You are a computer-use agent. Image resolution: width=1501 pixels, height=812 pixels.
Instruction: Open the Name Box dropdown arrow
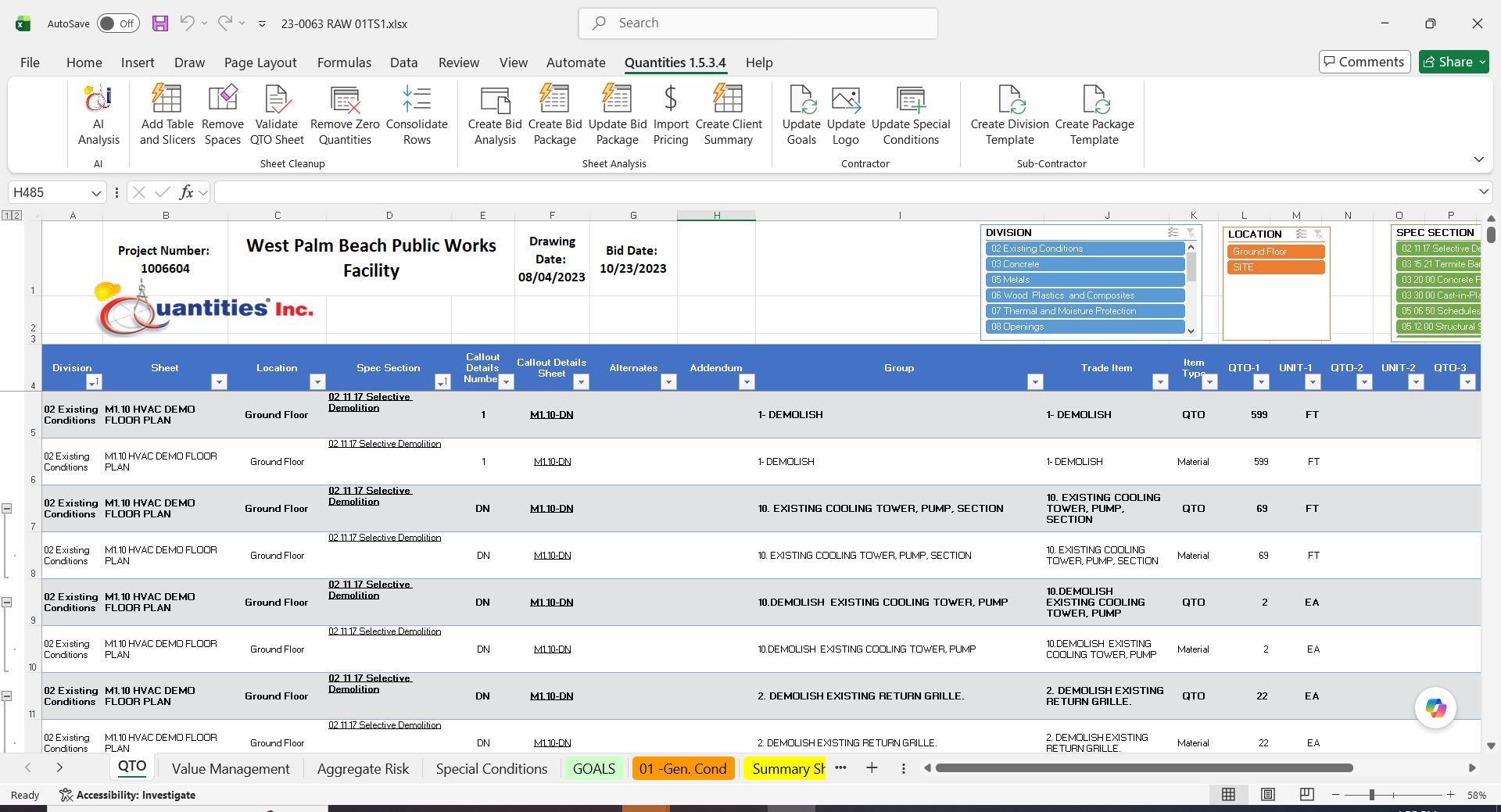(x=95, y=193)
